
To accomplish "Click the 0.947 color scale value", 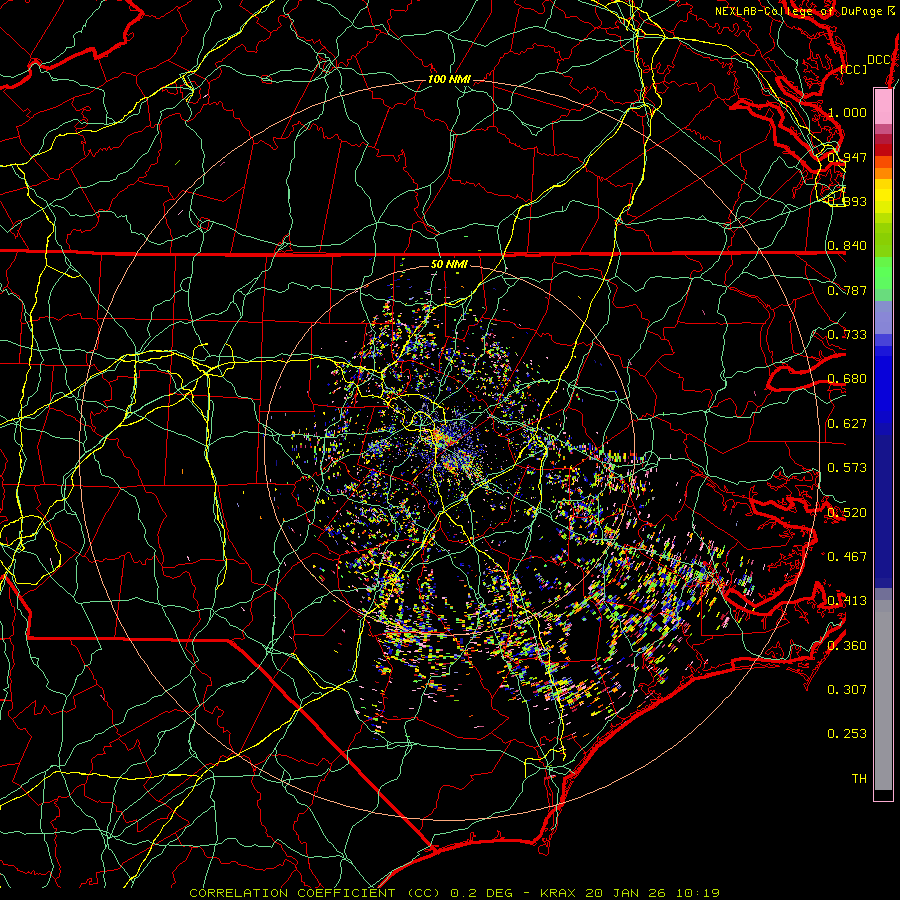I will 847,157.
